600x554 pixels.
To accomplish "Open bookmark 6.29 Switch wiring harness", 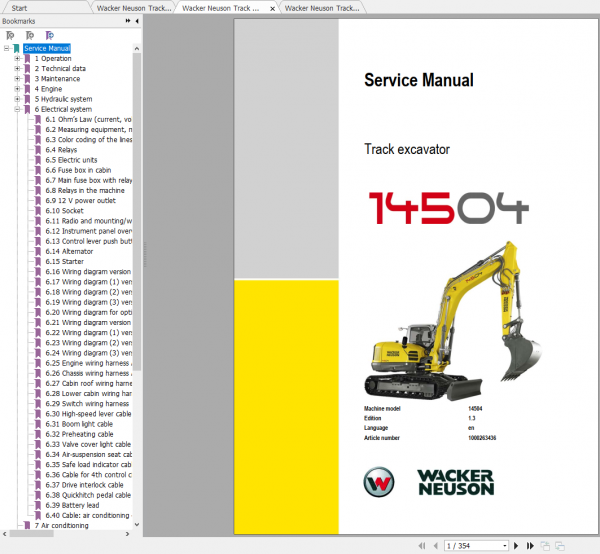I will (x=87, y=404).
